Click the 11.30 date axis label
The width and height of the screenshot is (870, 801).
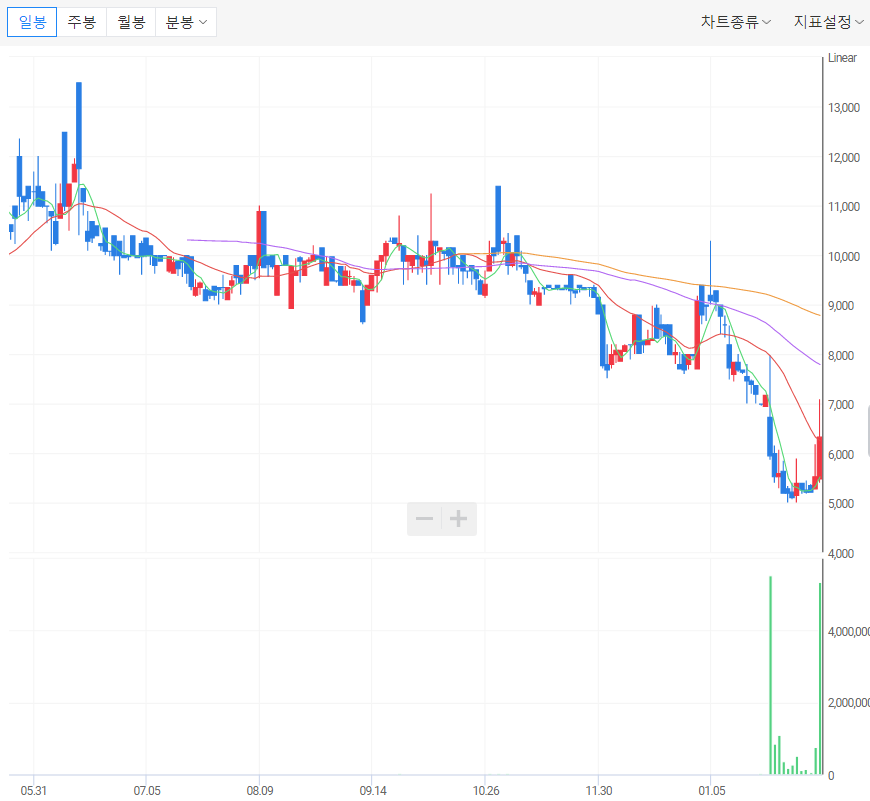tap(599, 790)
